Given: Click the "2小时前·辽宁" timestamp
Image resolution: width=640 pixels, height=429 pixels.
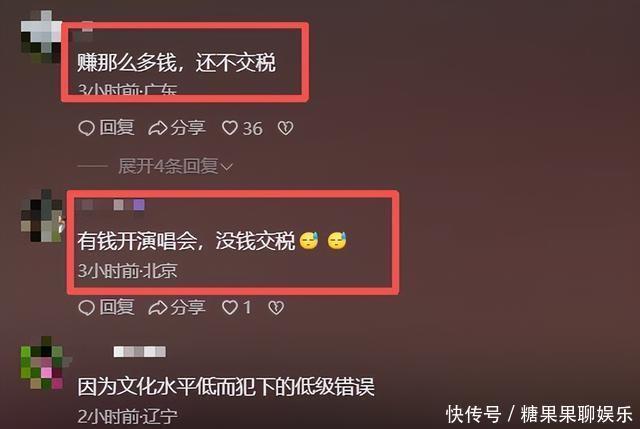Looking at the screenshot, I should coord(127,416).
